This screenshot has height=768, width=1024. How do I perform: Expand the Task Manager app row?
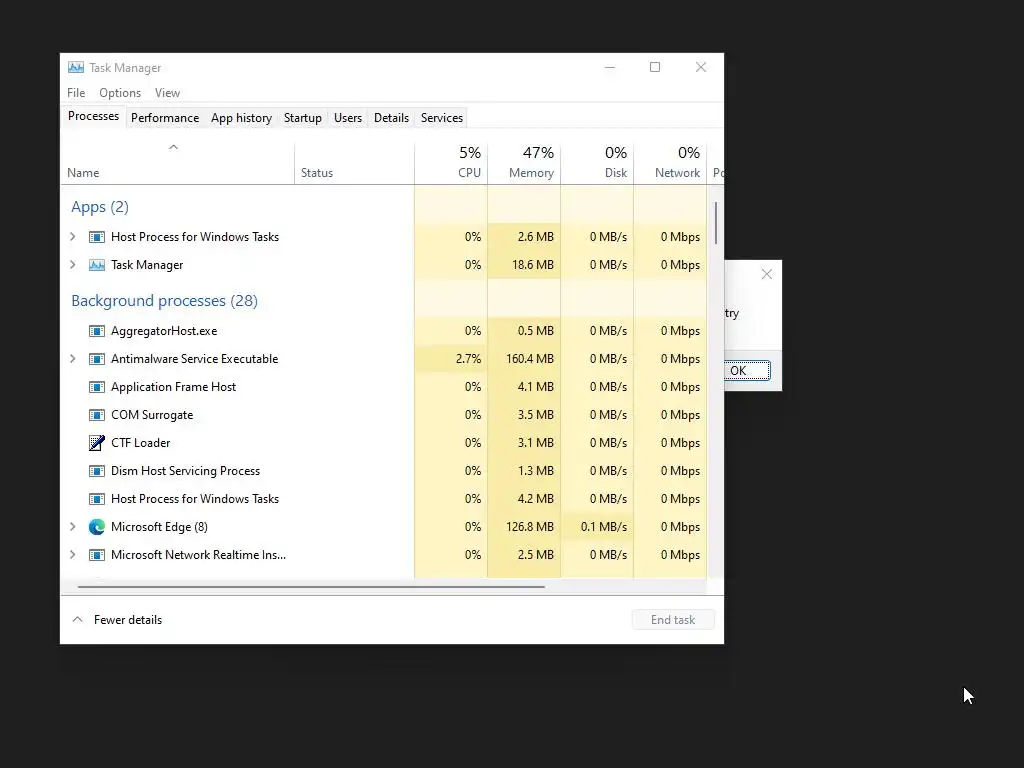coord(72,264)
